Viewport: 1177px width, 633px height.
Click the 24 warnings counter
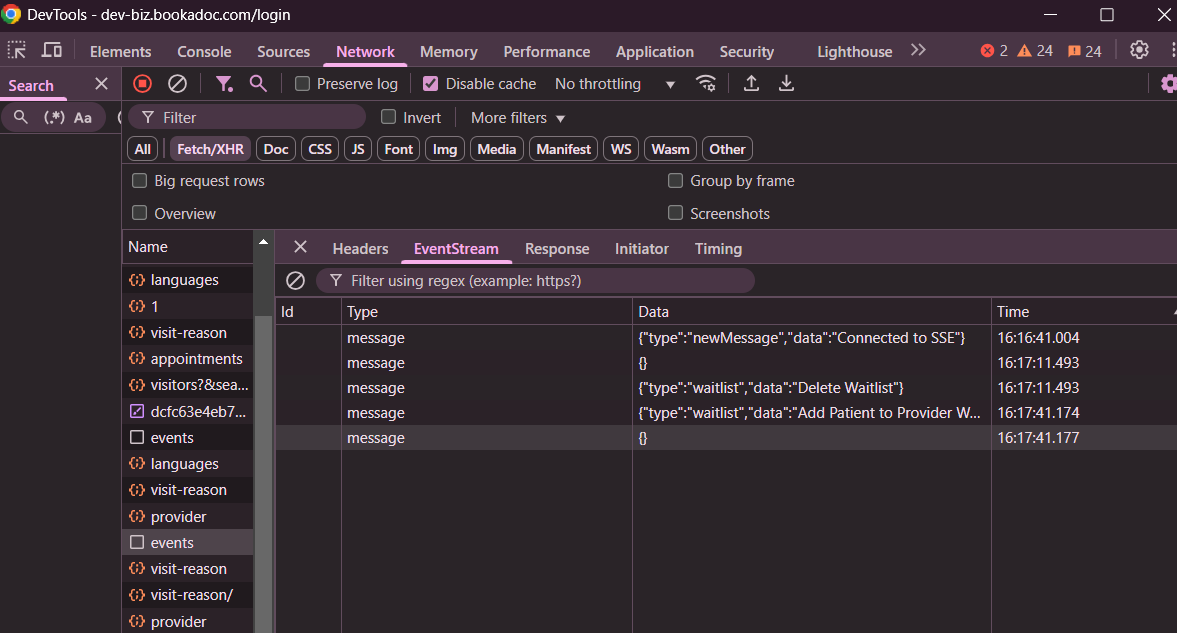tap(1034, 50)
